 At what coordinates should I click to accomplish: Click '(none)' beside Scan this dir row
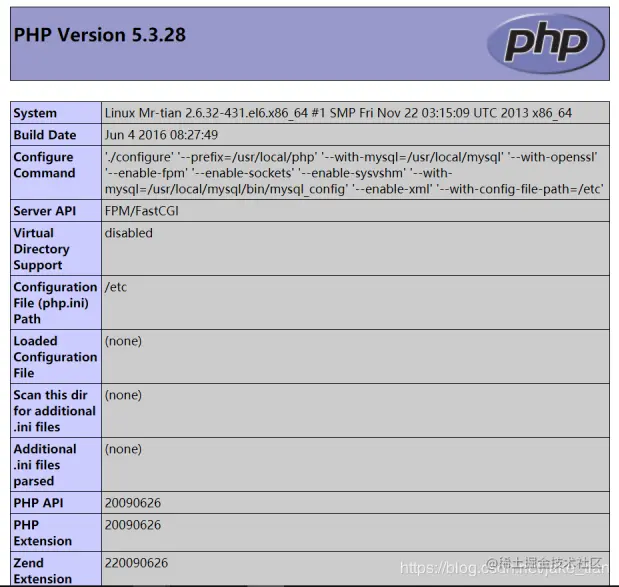coord(123,395)
